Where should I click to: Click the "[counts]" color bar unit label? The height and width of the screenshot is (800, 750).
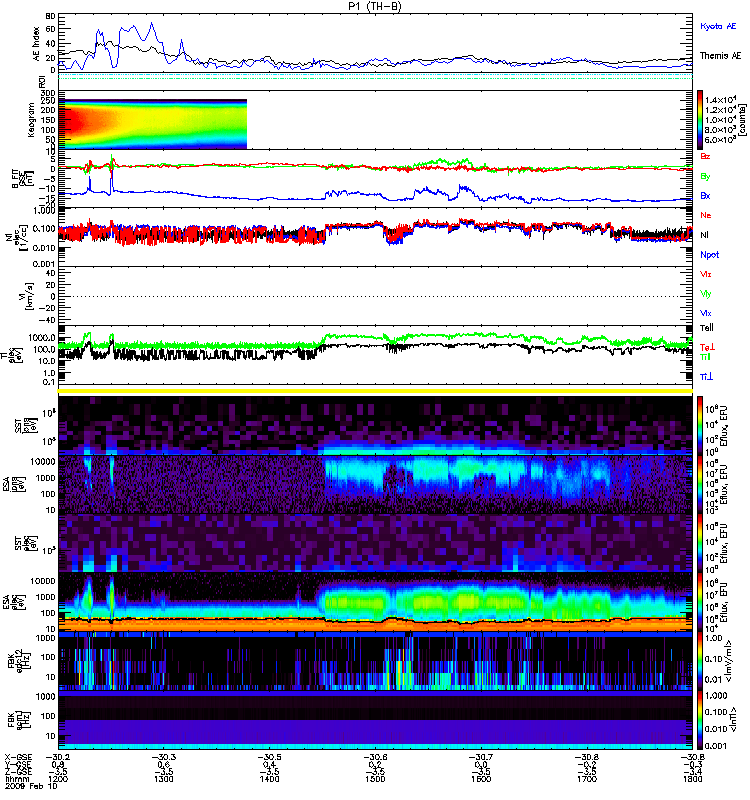point(743,120)
